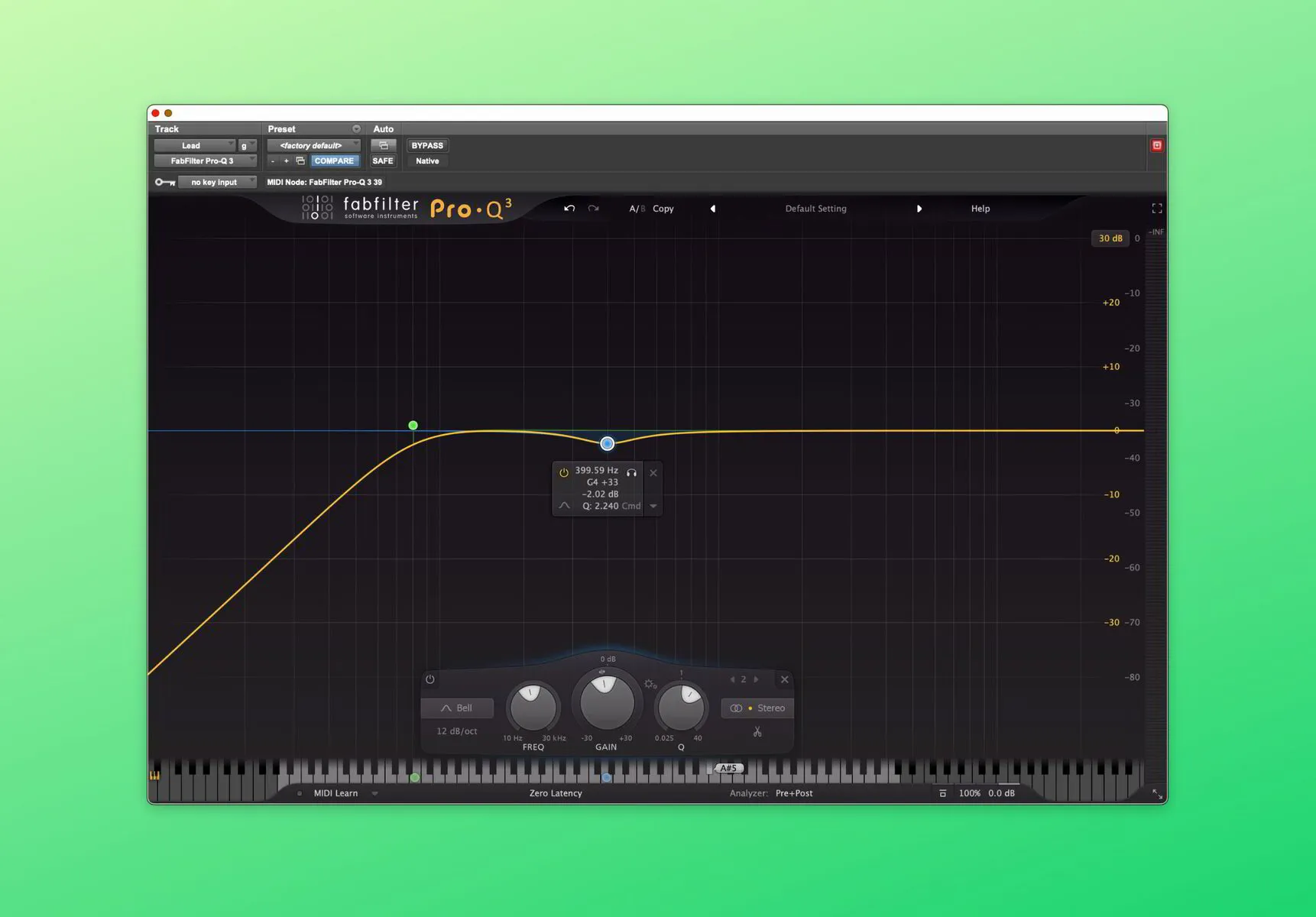This screenshot has height=917, width=1316.
Task: Toggle automation SAFE button
Action: pyautogui.click(x=383, y=160)
